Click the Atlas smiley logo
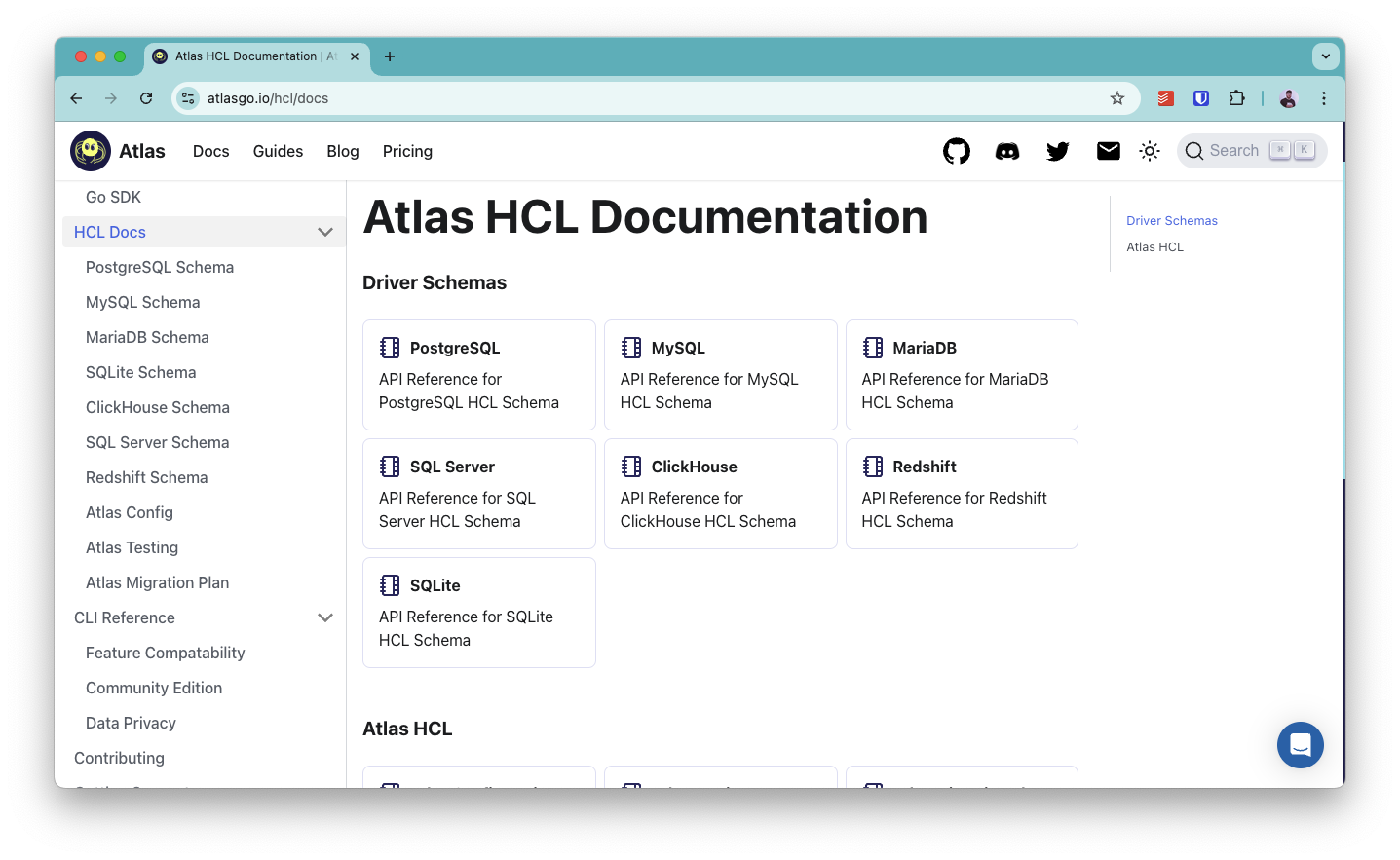Viewport: 1400px width, 860px height. pyautogui.click(x=90, y=150)
